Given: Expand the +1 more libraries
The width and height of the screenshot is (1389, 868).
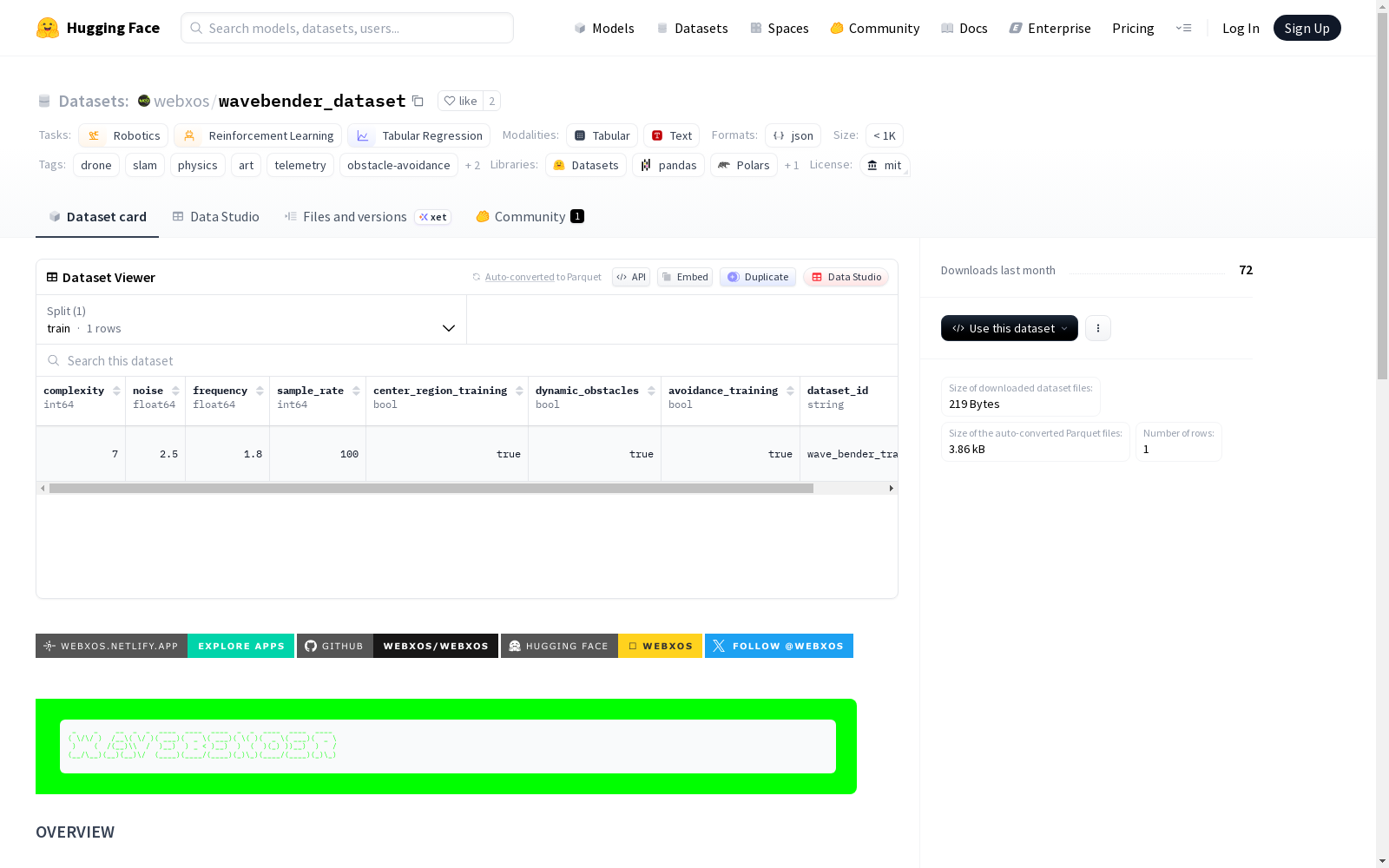Looking at the screenshot, I should tap(792, 165).
